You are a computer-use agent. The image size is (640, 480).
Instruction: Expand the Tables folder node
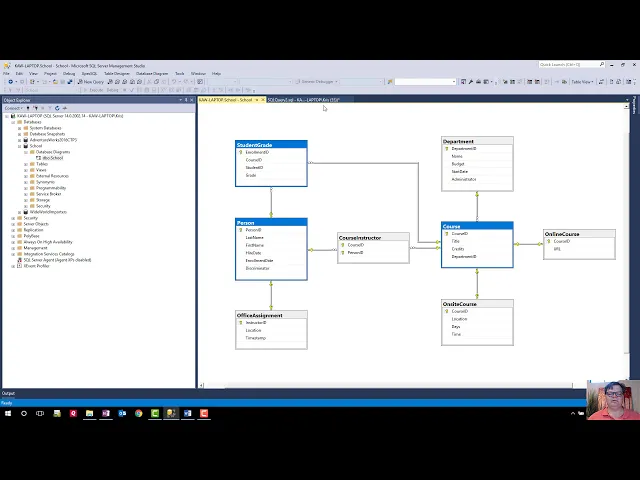26,164
